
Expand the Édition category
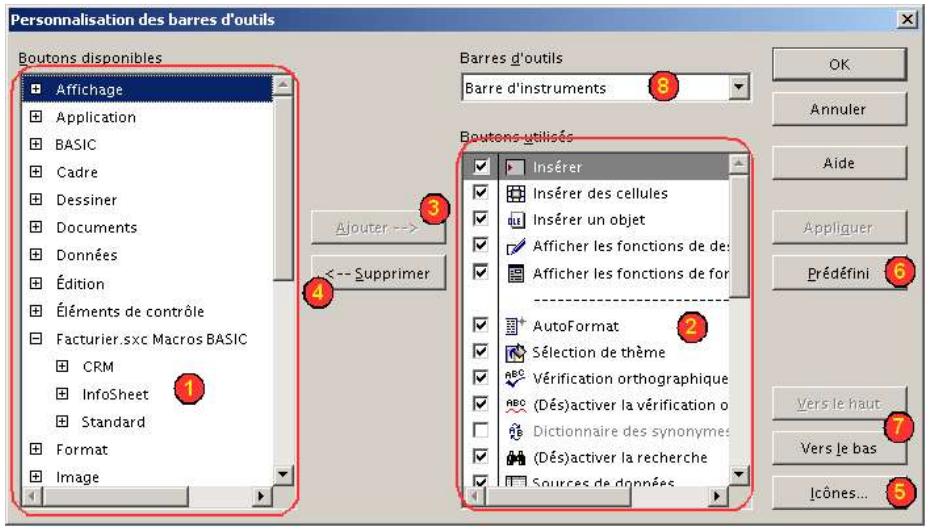point(36,283)
